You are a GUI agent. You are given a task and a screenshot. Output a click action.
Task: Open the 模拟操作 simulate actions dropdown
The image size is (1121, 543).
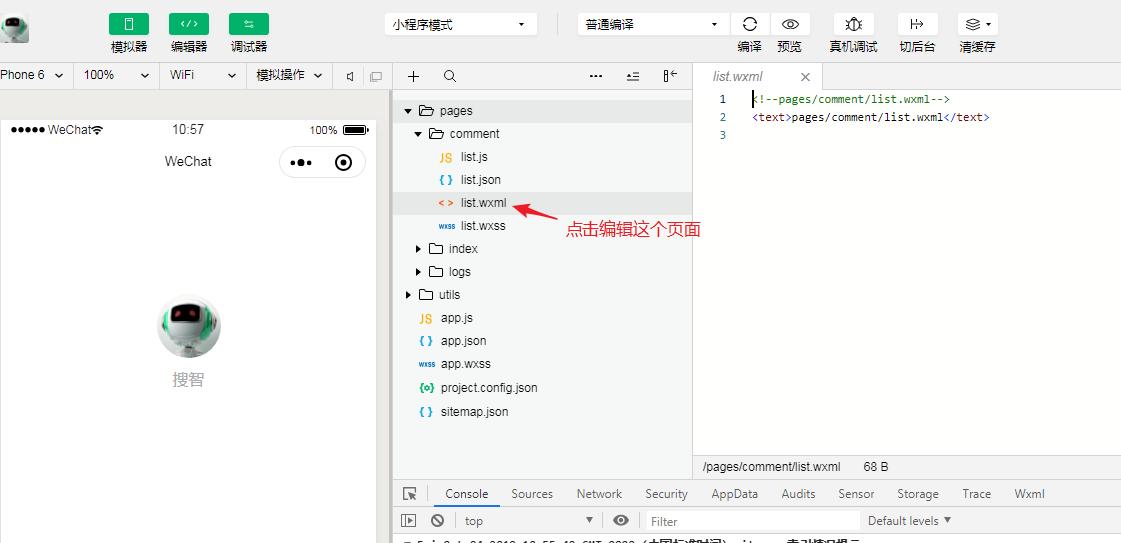[x=289, y=75]
